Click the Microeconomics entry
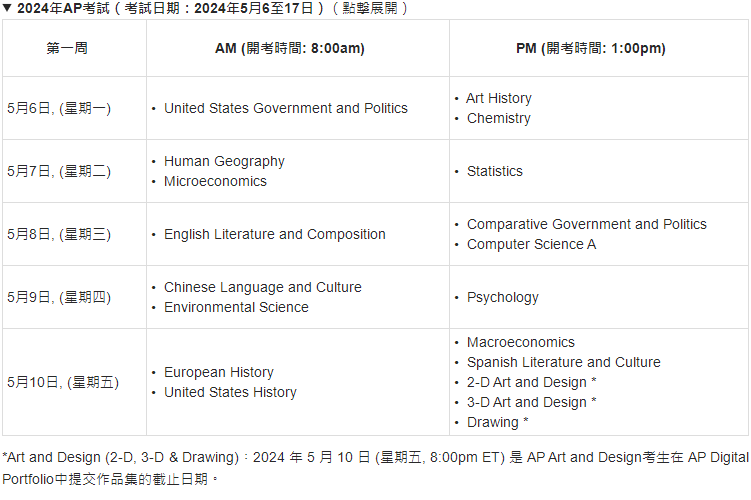The height and width of the screenshot is (500, 751). (x=216, y=182)
